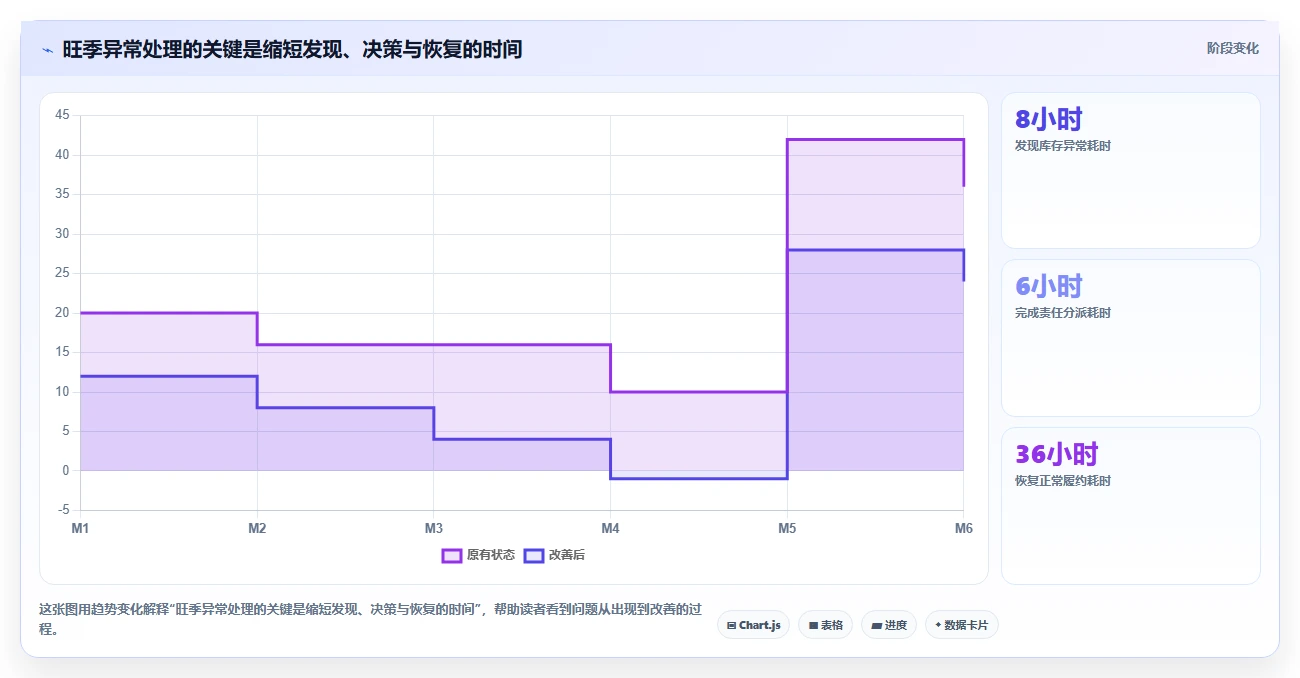This screenshot has width=1300, height=678.
Task: Click the 发现库存异常耗时 caption
Action: [1062, 146]
